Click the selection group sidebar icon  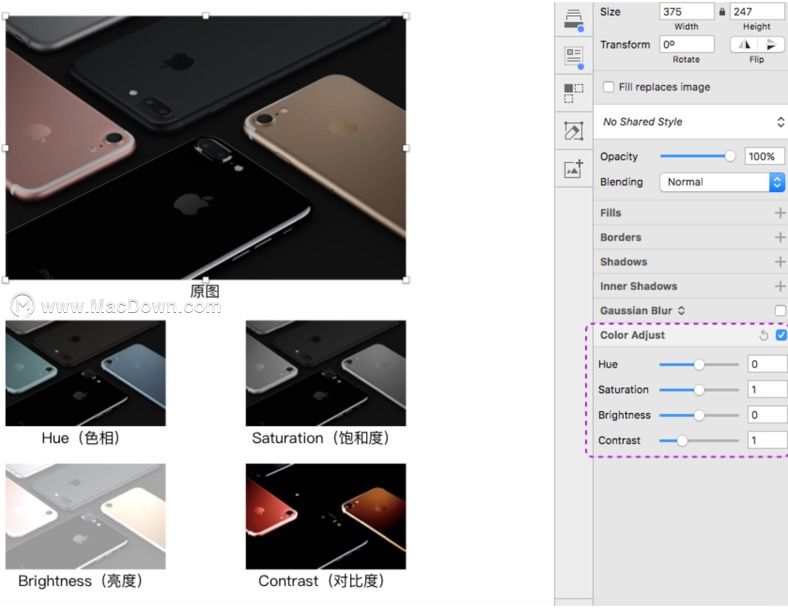tap(573, 93)
